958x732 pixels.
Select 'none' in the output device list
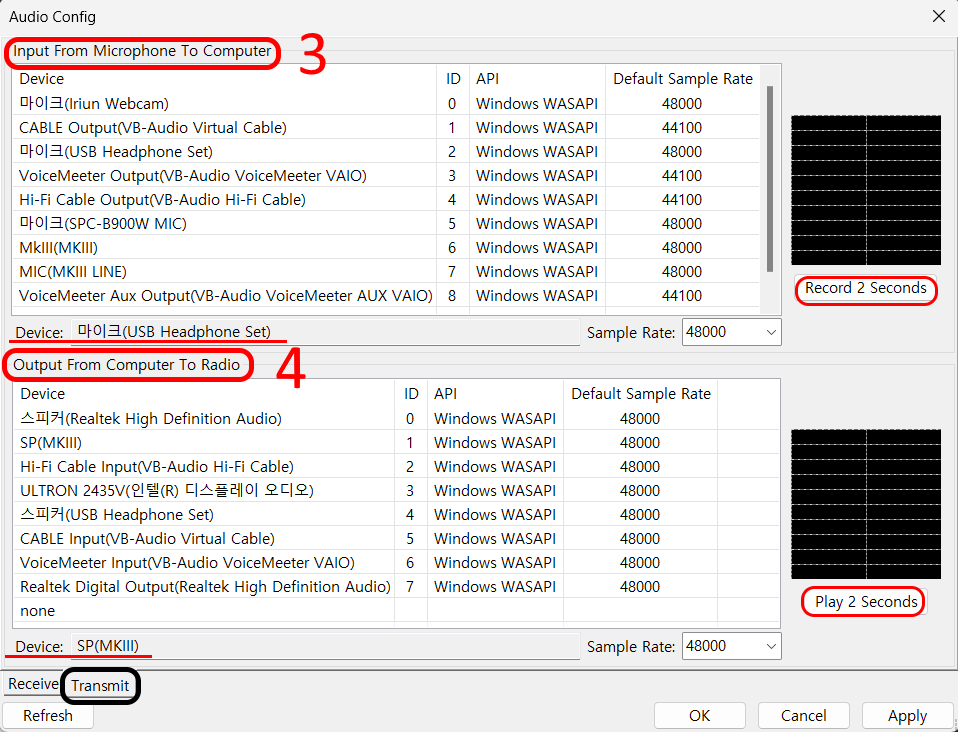pos(38,611)
